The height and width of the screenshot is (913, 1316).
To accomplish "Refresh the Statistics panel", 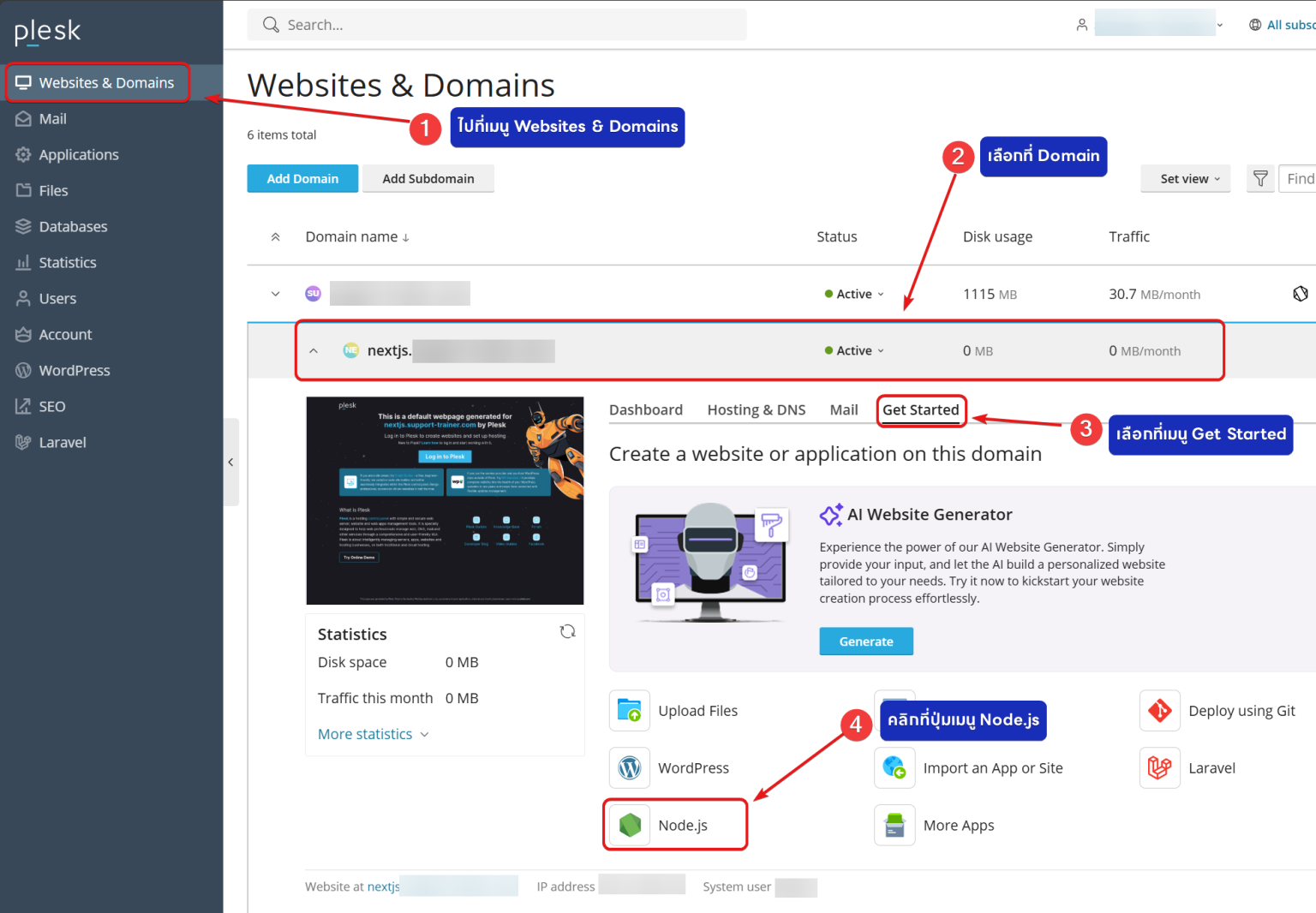I will click(x=568, y=631).
